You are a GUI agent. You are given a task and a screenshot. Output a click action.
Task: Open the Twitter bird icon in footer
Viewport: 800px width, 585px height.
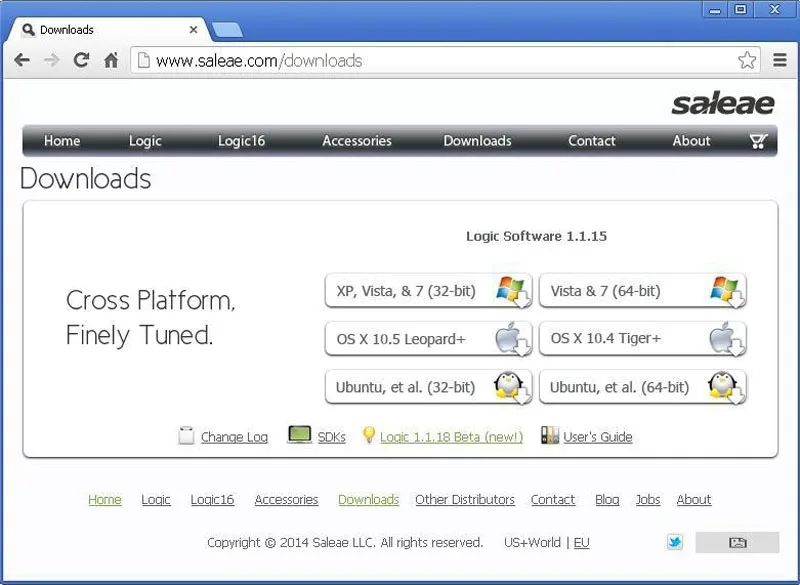[x=674, y=542]
